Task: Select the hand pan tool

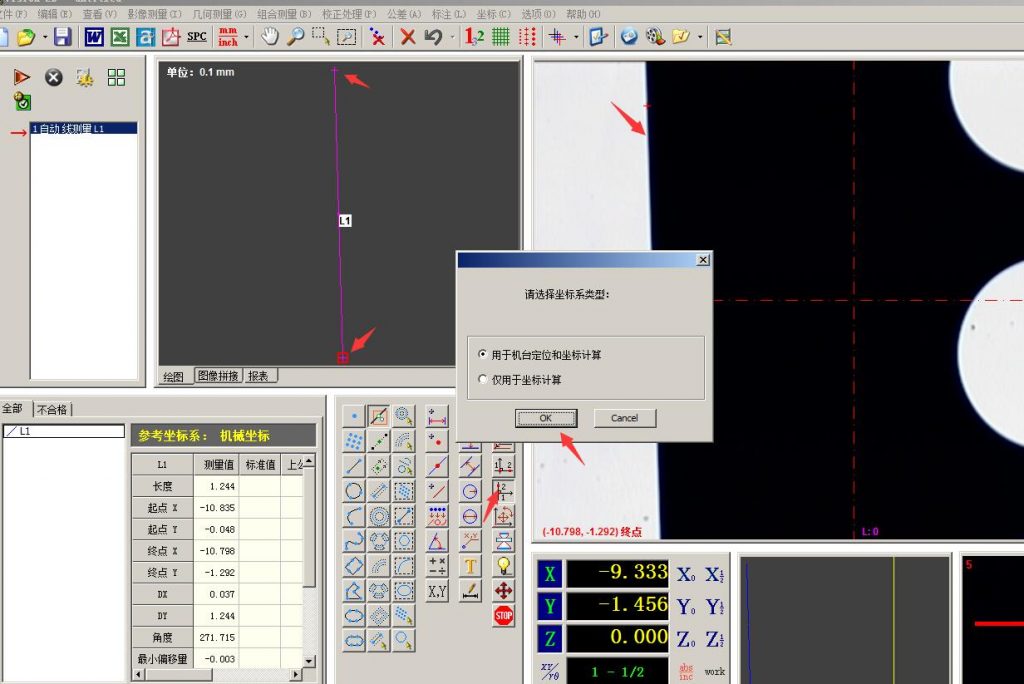Action: pyautogui.click(x=270, y=37)
